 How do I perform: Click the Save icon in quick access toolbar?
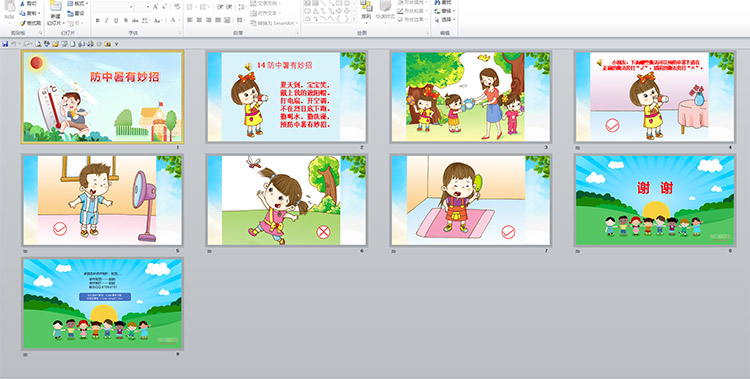pyautogui.click(x=5, y=44)
